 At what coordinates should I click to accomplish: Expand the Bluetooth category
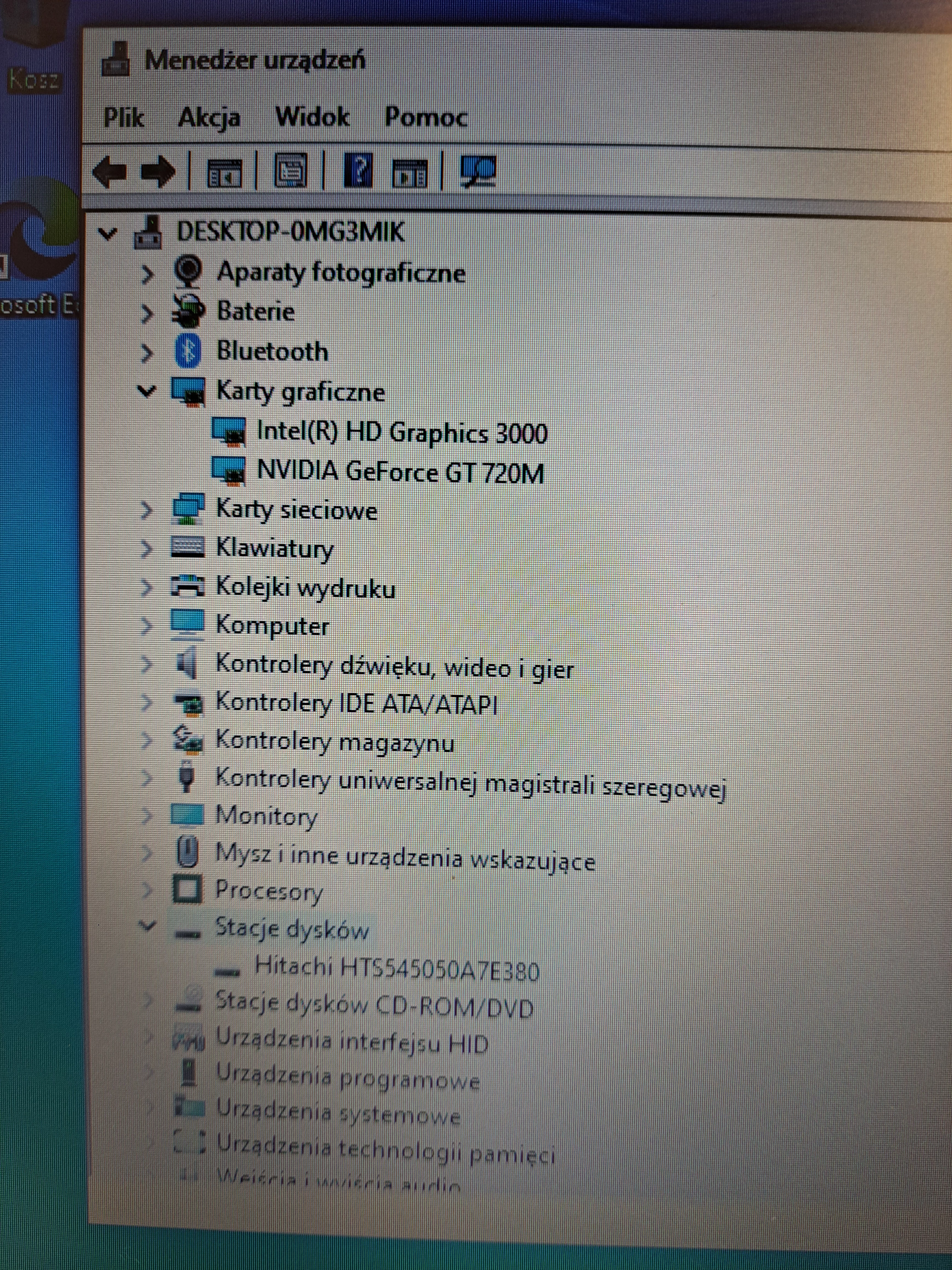(x=147, y=353)
